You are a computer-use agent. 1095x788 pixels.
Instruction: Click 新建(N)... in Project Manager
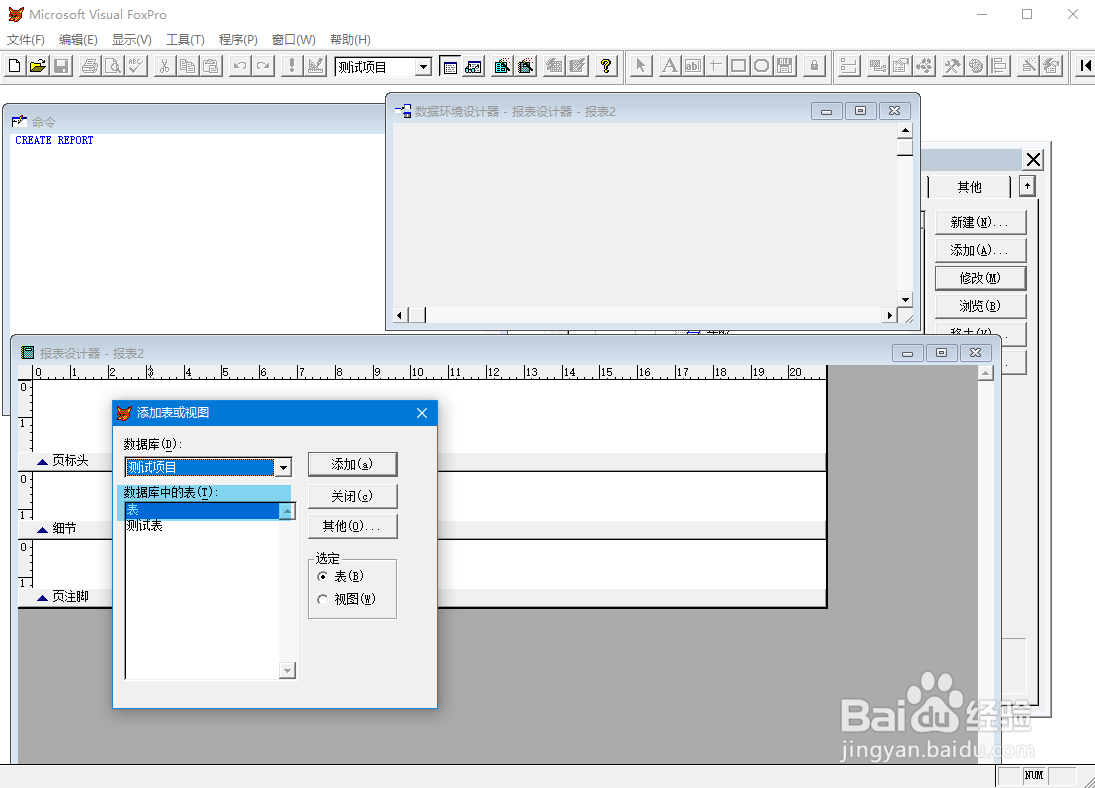click(980, 222)
